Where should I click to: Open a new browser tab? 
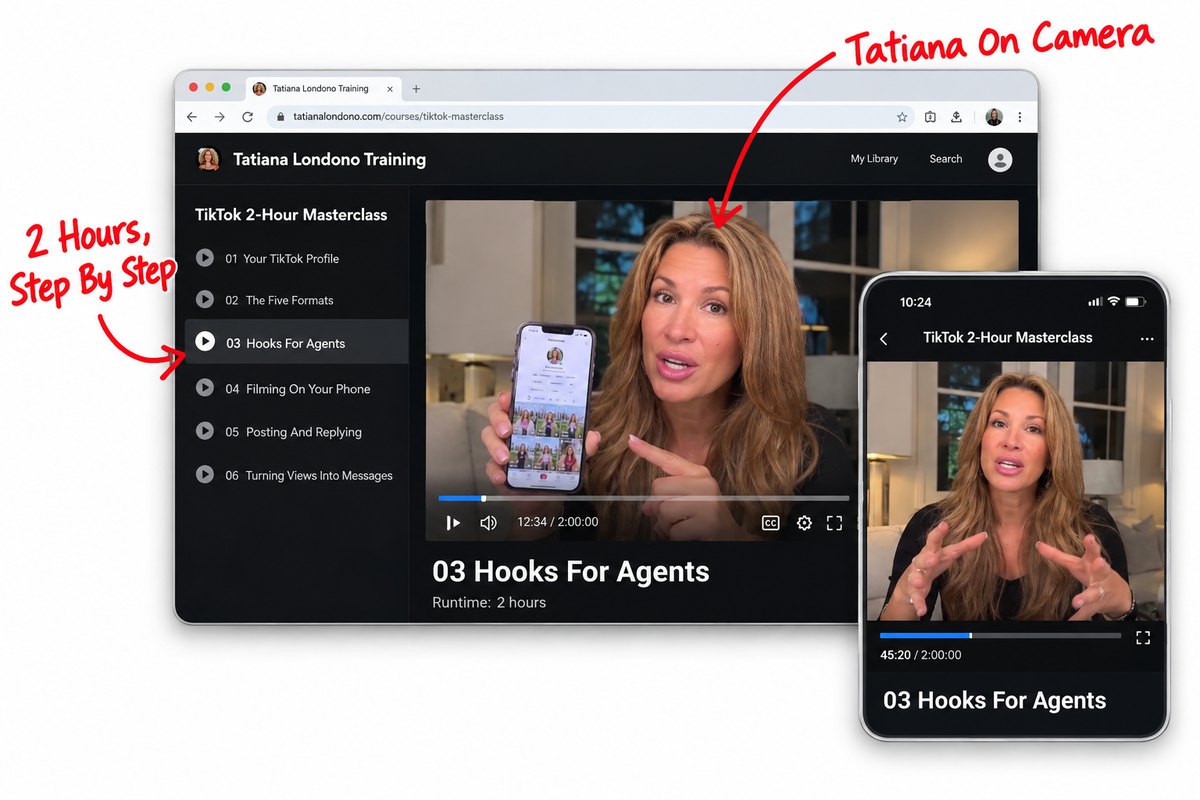pyautogui.click(x=416, y=89)
